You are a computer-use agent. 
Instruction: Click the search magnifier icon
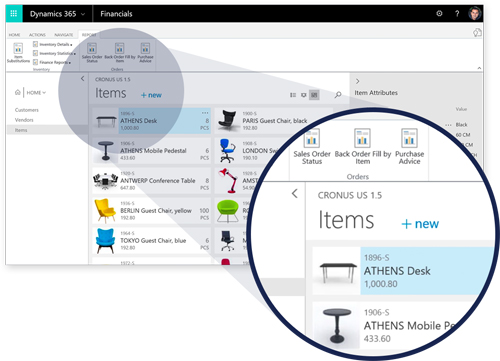338,95
